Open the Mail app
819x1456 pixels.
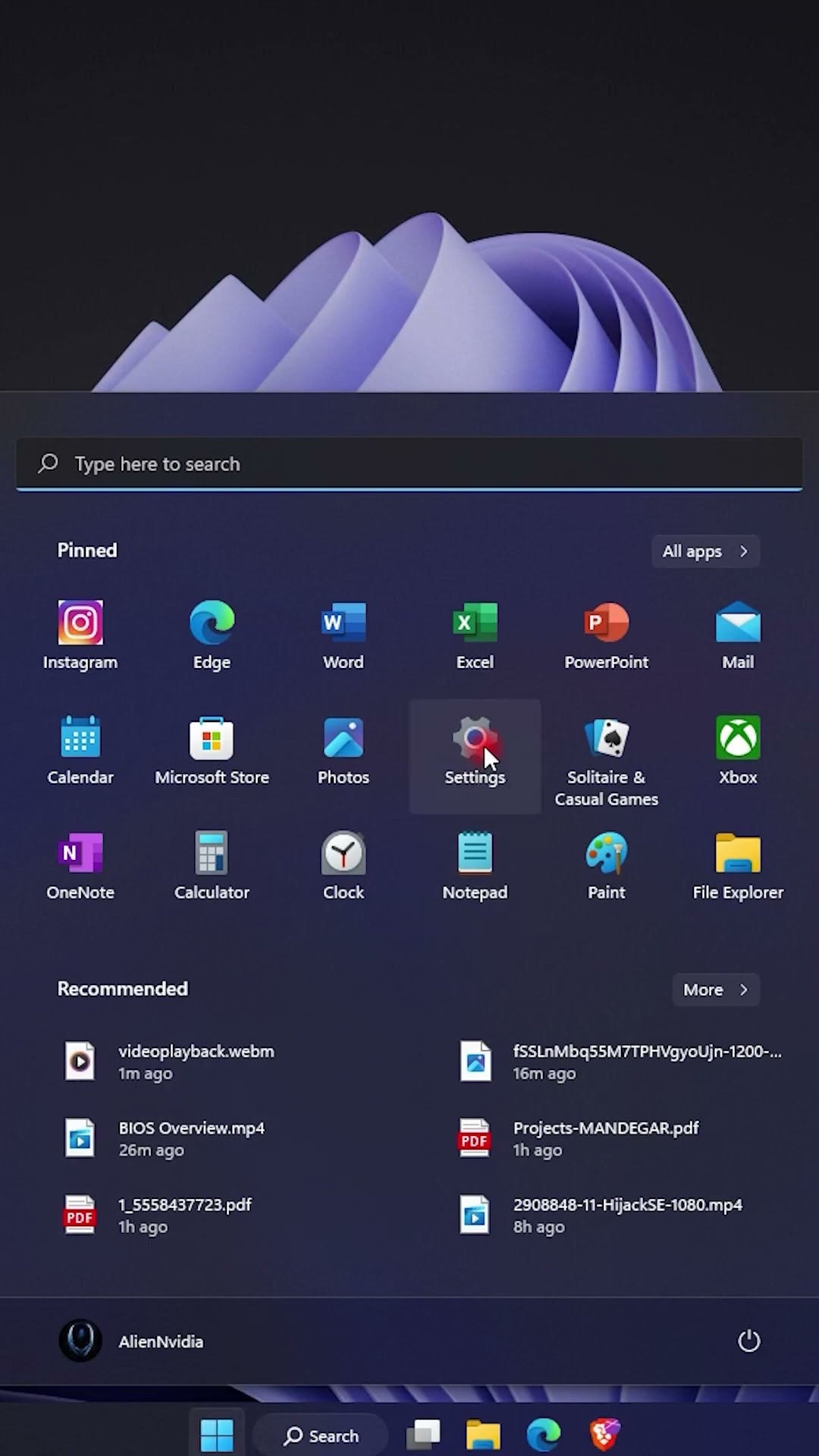point(738,635)
